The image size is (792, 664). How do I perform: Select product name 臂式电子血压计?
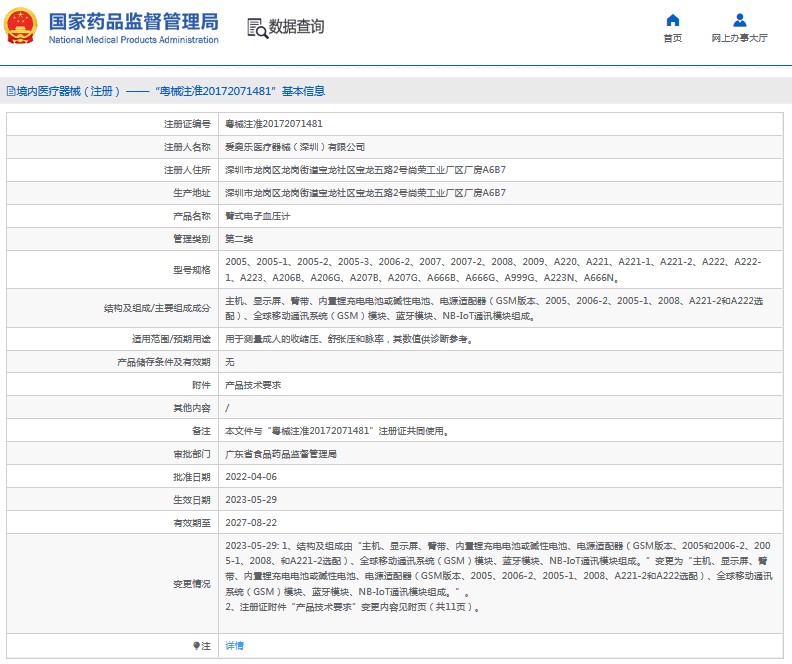(x=258, y=216)
